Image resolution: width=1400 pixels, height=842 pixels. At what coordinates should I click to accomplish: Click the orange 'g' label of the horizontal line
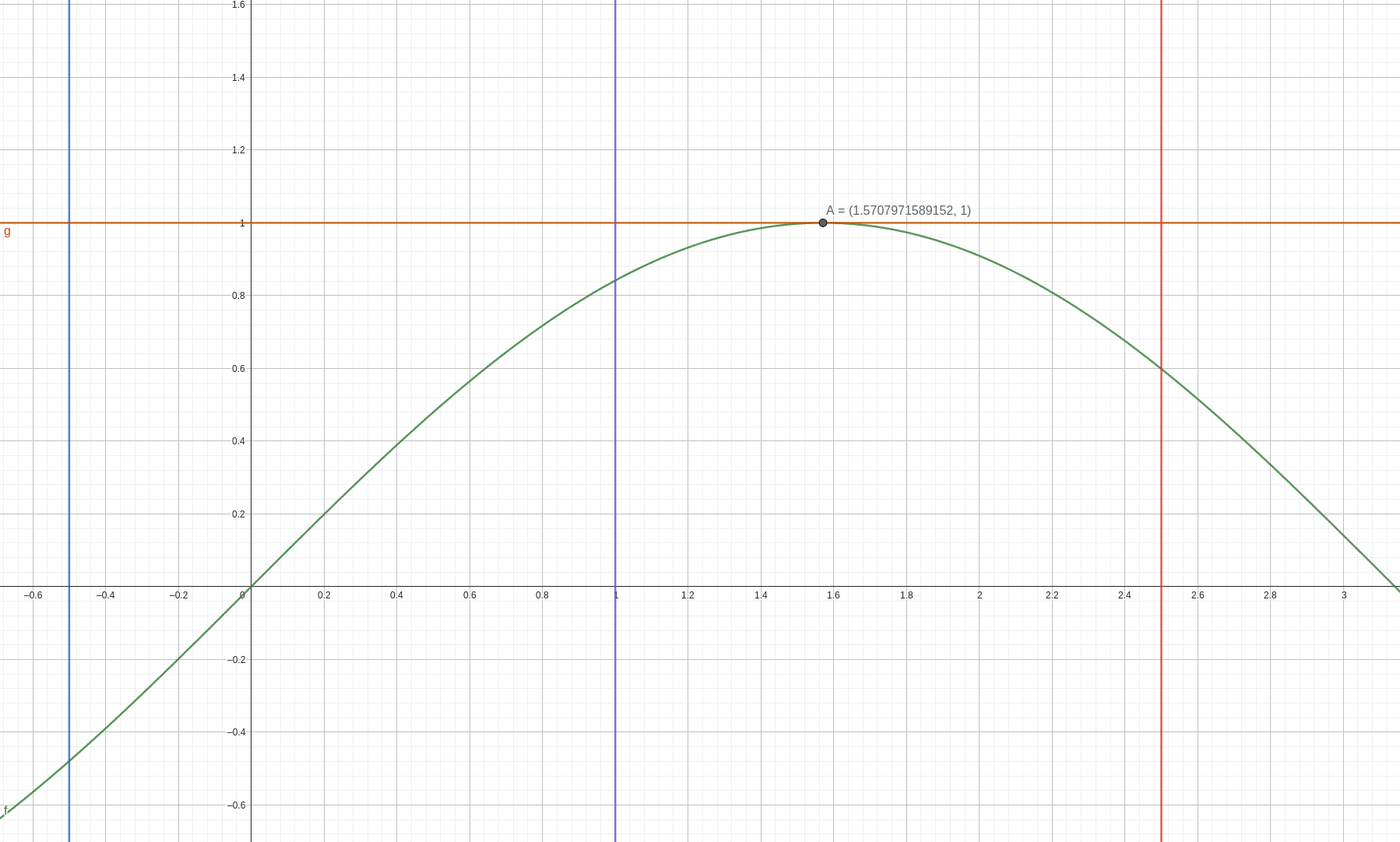click(x=7, y=231)
